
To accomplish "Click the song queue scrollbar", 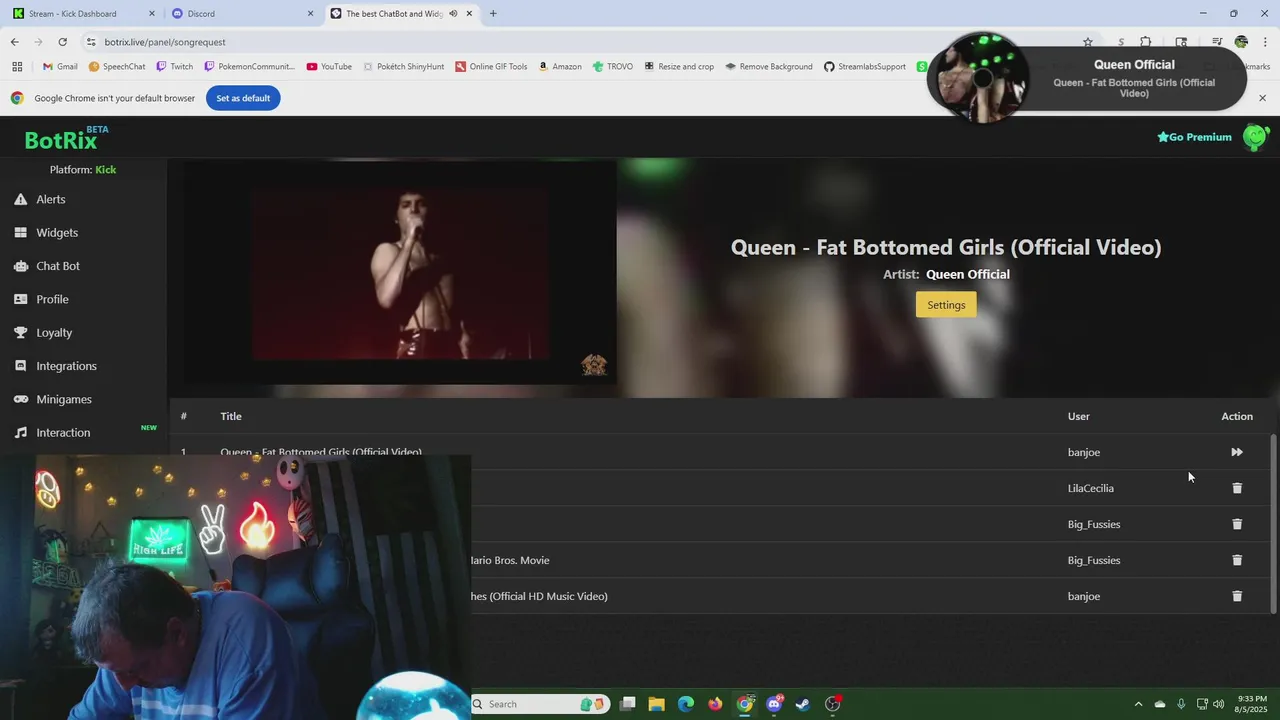I will (1273, 523).
